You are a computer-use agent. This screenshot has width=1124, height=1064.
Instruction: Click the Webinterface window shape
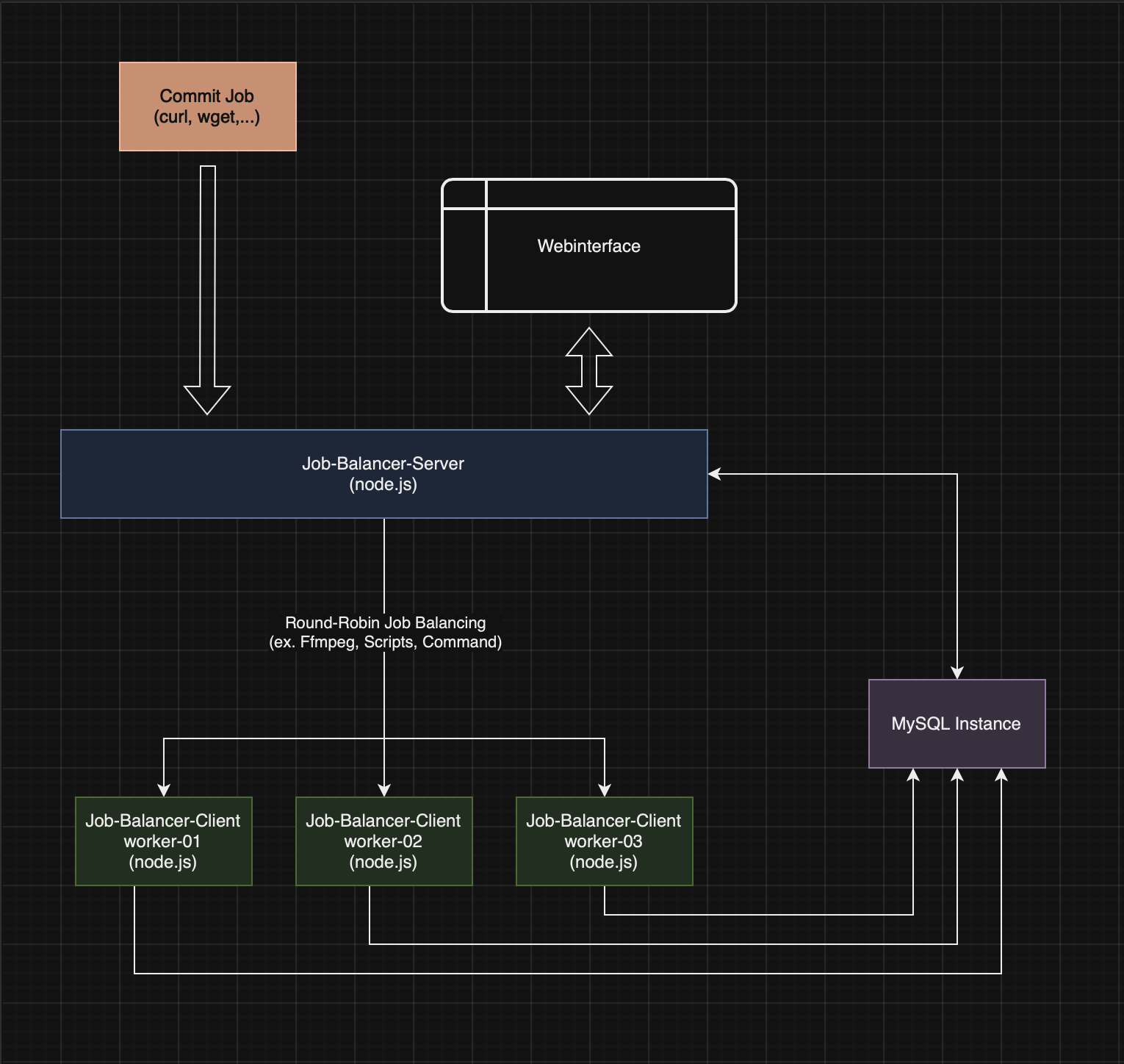click(589, 245)
